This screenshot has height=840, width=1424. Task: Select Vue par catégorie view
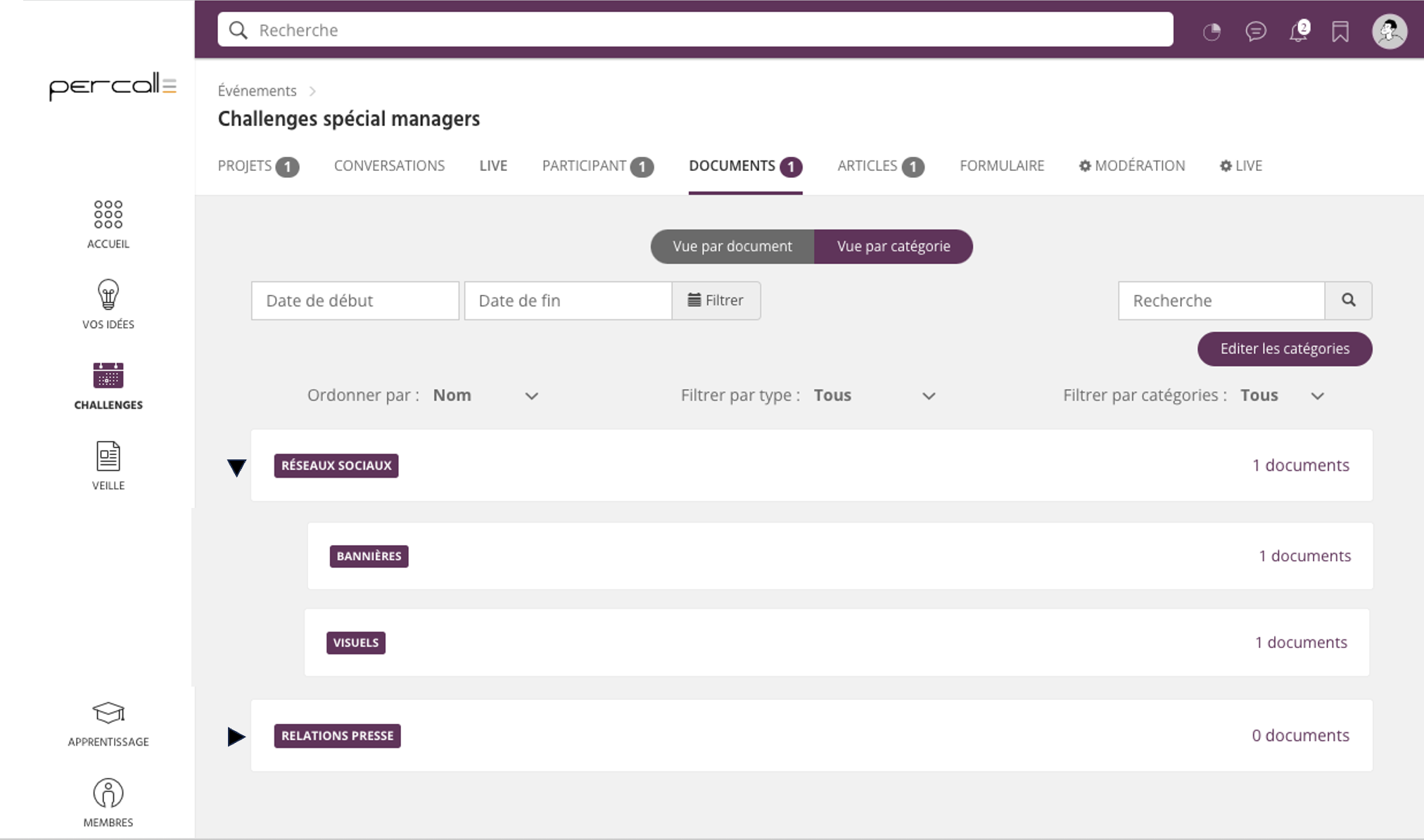tap(893, 246)
